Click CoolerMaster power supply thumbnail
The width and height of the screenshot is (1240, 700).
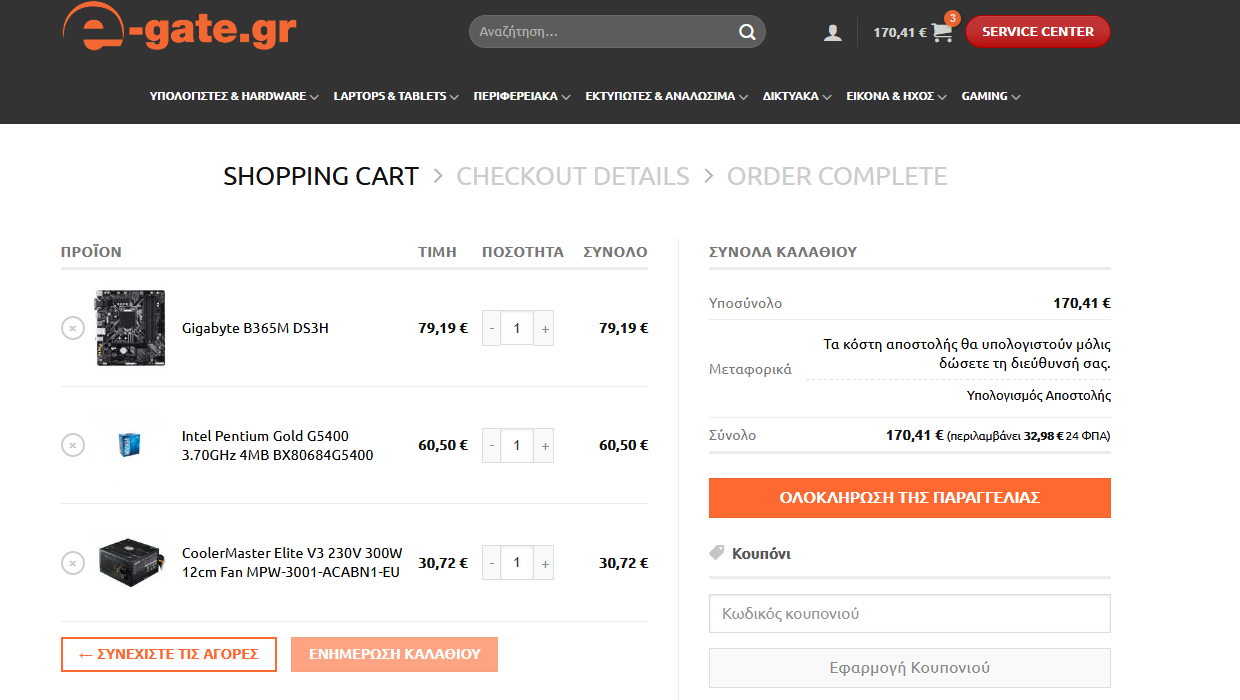click(x=131, y=563)
